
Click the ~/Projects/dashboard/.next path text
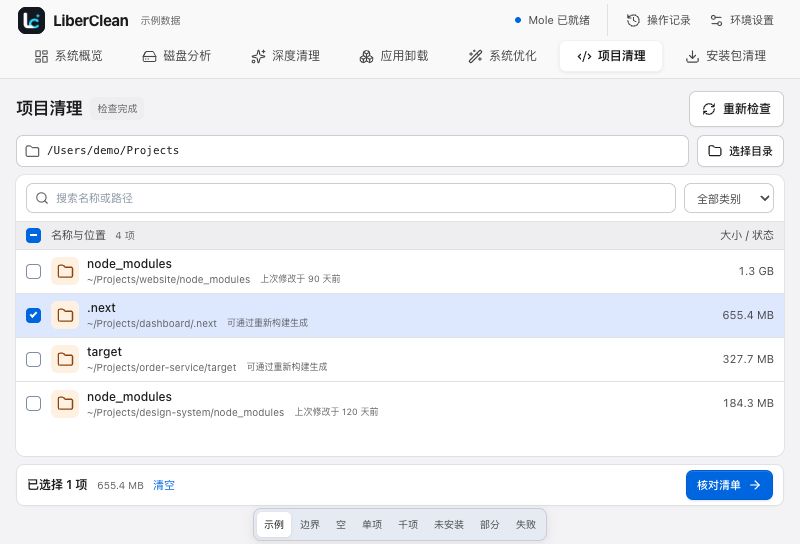(152, 324)
